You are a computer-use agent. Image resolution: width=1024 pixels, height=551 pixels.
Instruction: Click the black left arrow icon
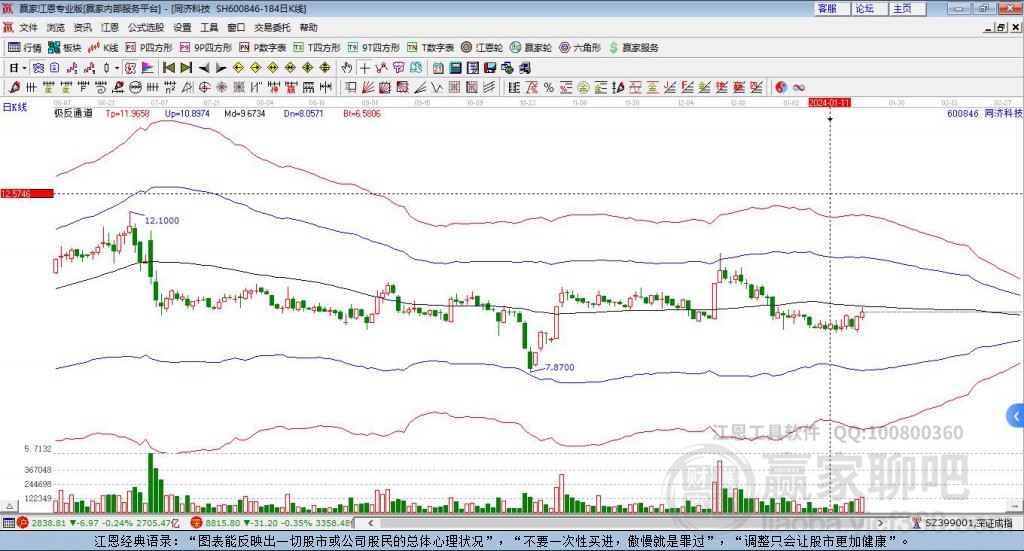click(x=204, y=68)
